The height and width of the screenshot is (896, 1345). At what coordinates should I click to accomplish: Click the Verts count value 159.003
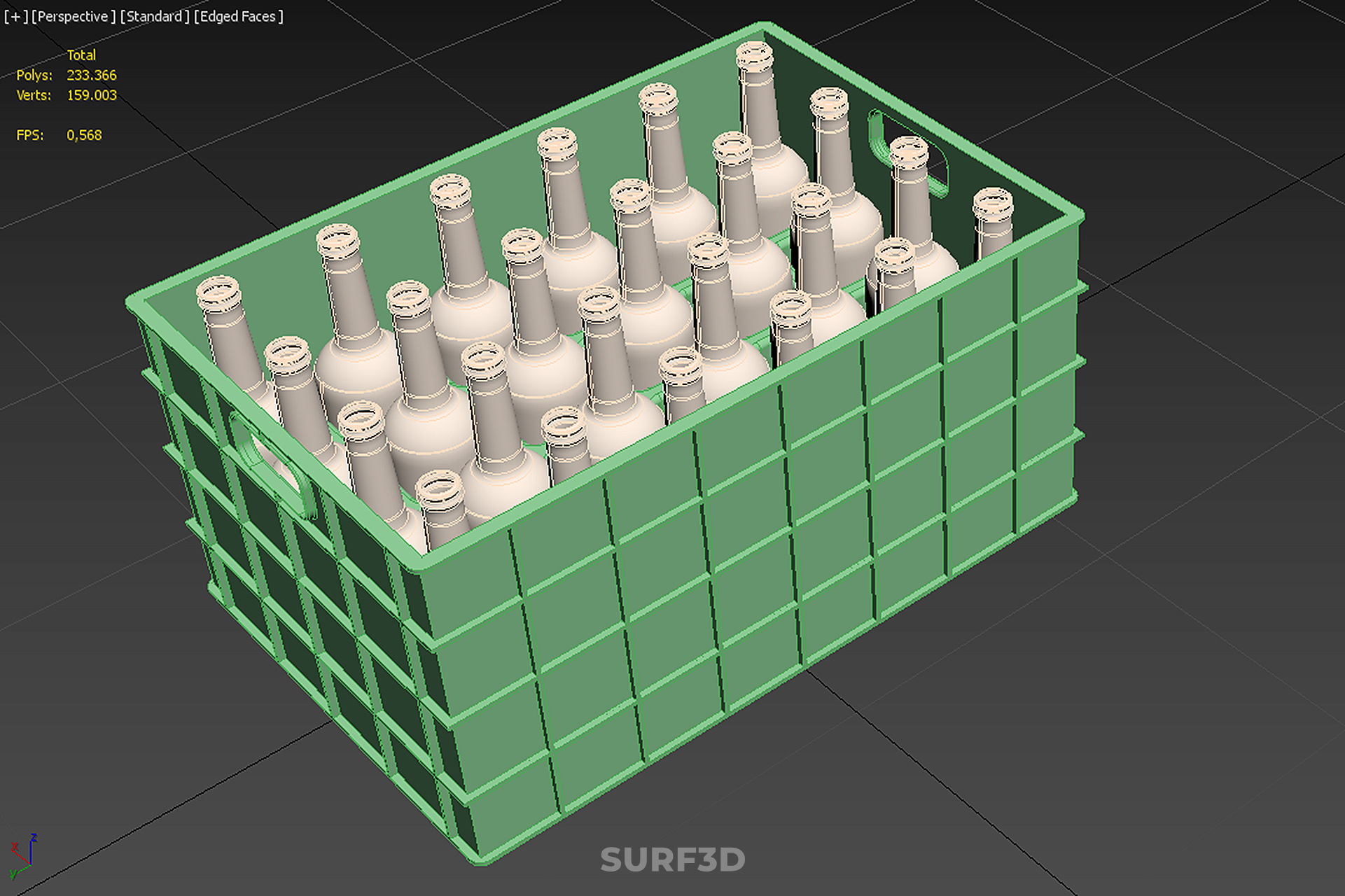[91, 95]
